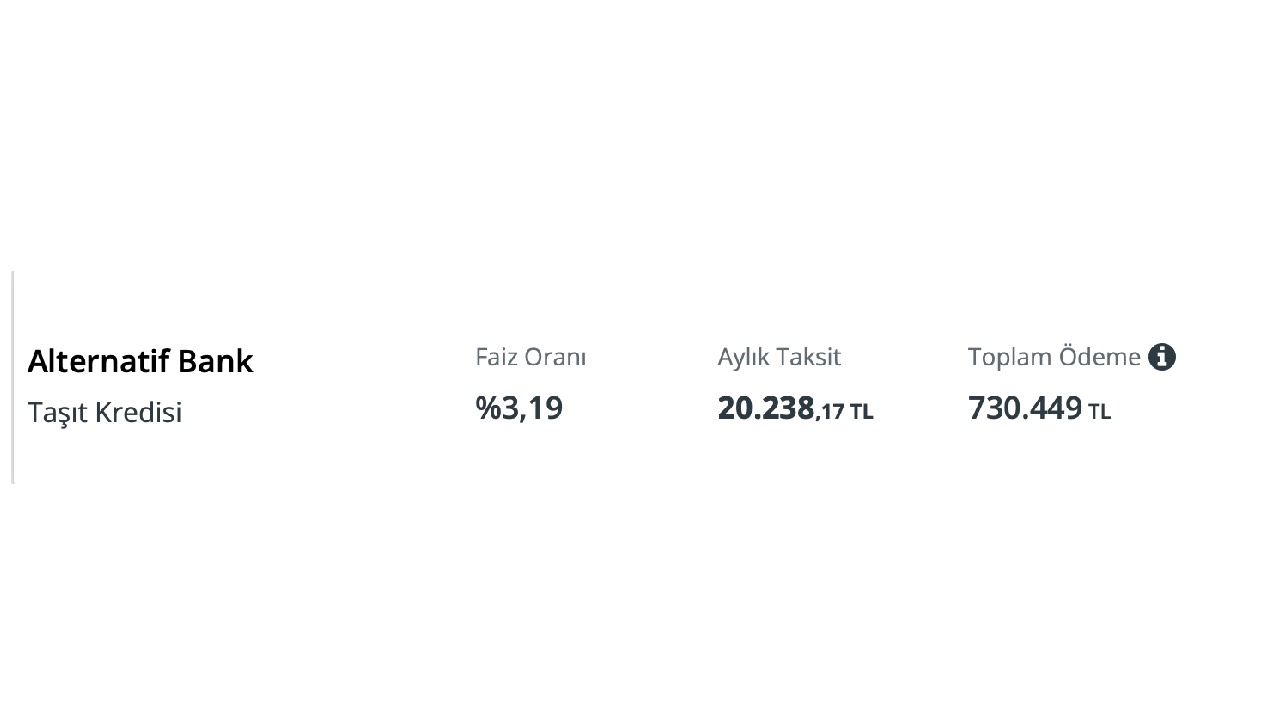Click the Toplam Ödeme label text
The height and width of the screenshot is (720, 1280).
click(1054, 357)
